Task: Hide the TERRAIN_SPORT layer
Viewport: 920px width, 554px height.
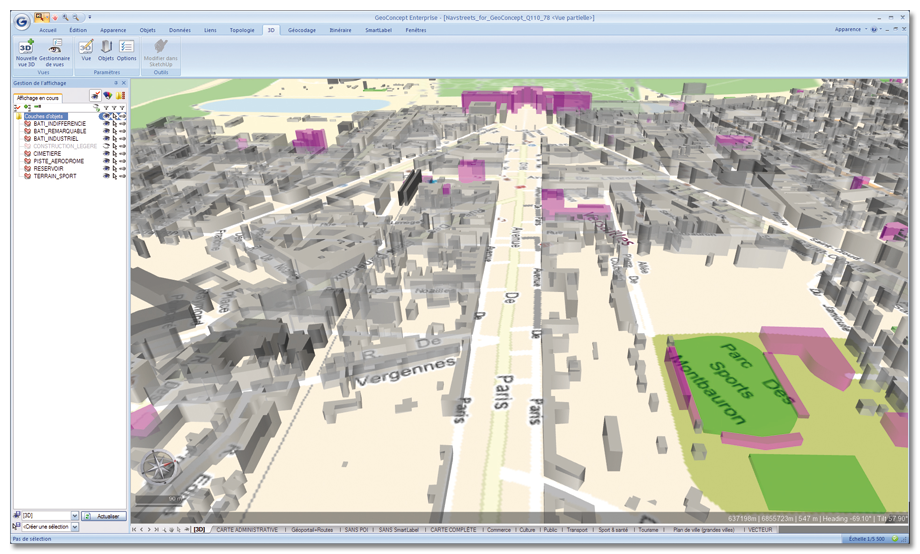Action: point(106,176)
